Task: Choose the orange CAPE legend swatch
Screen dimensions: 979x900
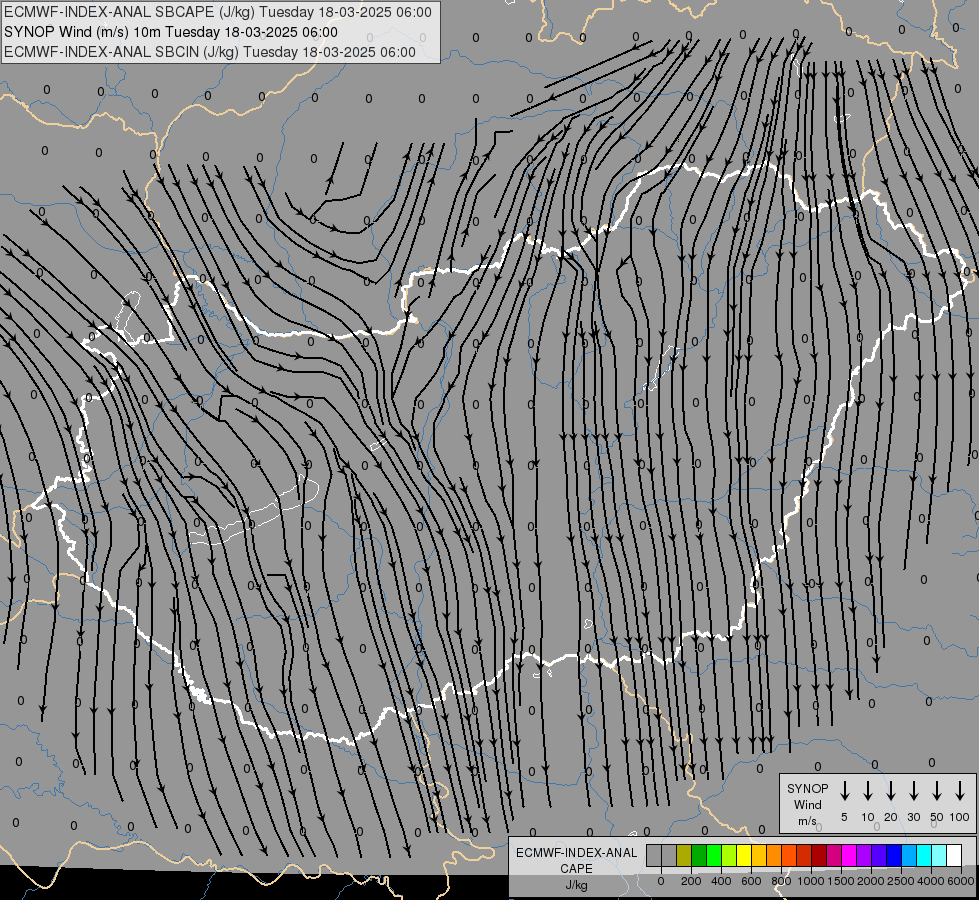Action: tap(774, 855)
